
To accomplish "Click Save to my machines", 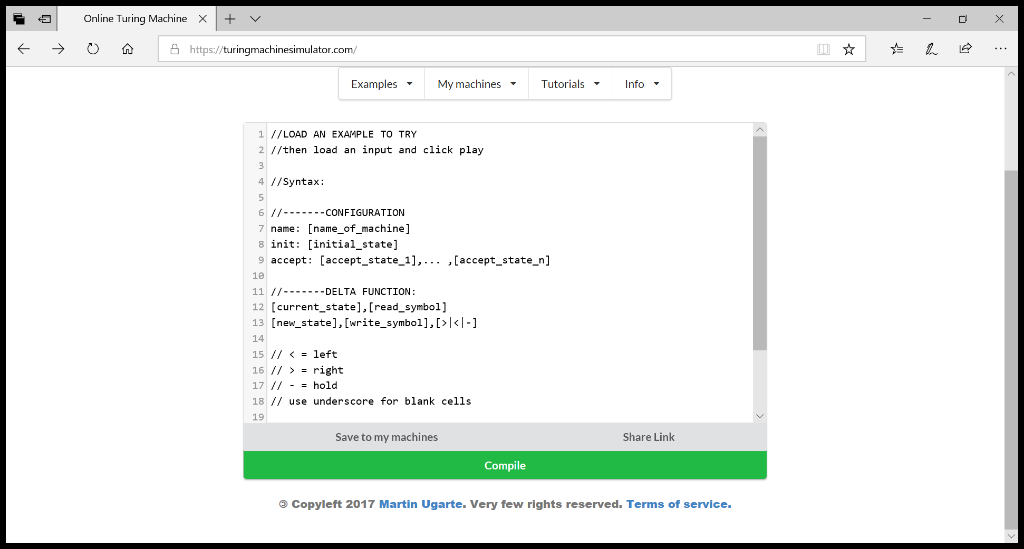I will (x=387, y=437).
